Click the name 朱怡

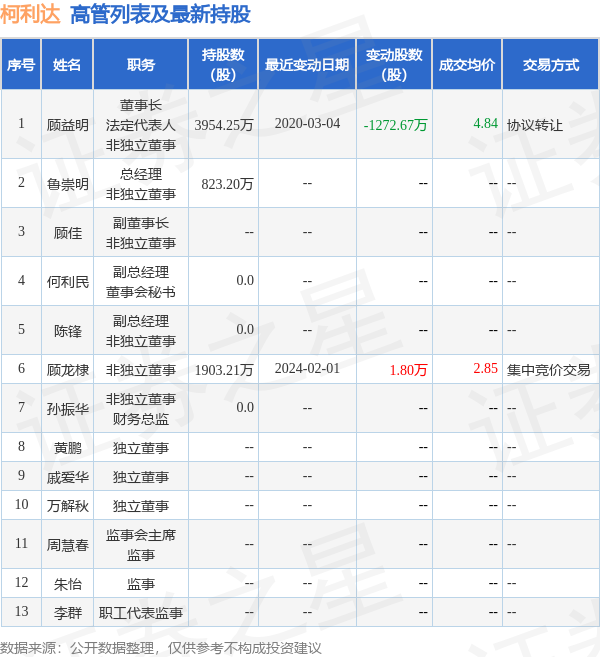pyautogui.click(x=67, y=584)
